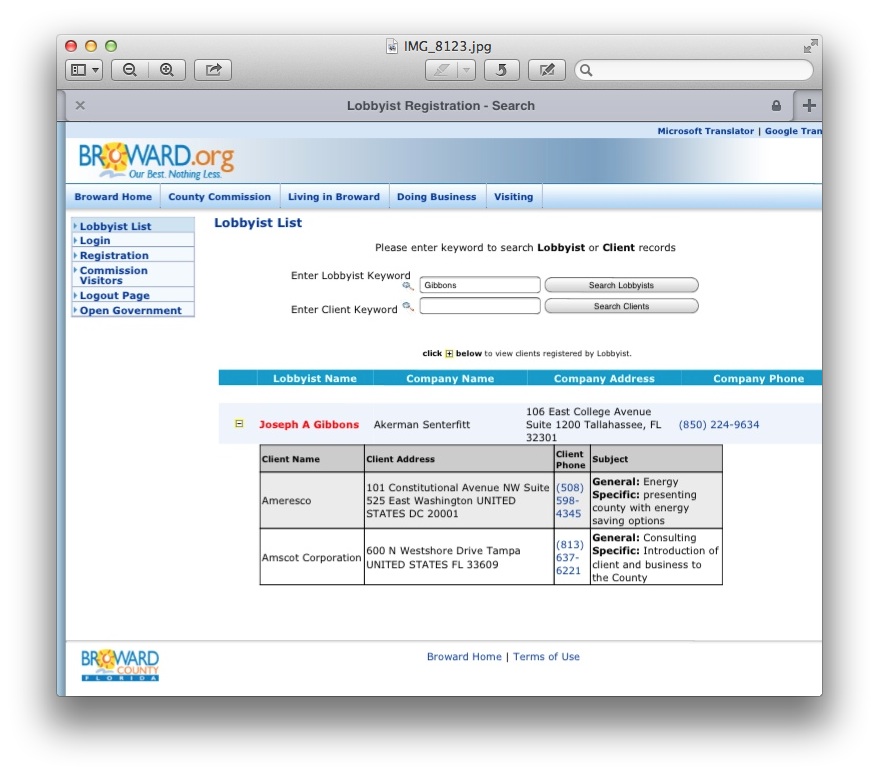Click the Amscot Corporation client cell
The image size is (879, 775).
pos(312,557)
